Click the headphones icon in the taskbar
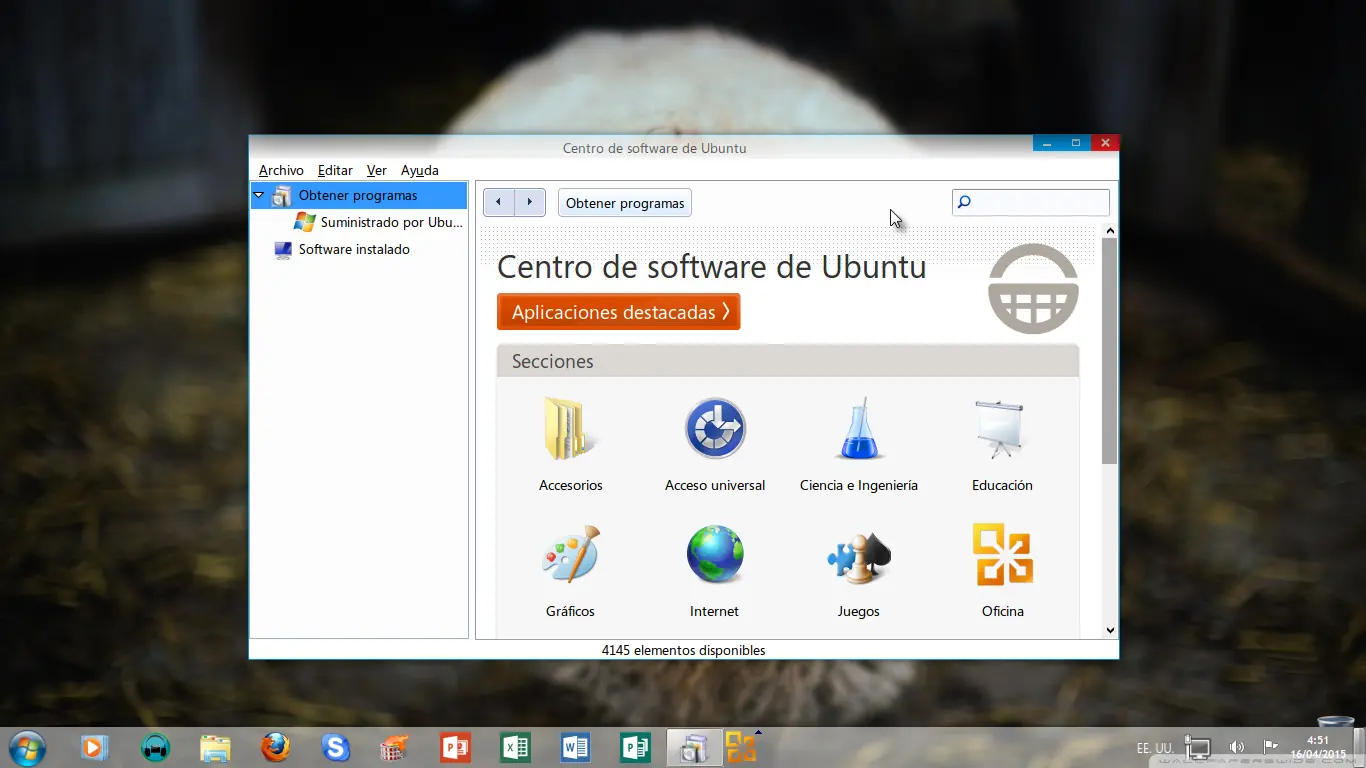This screenshot has height=768, width=1366. (155, 747)
